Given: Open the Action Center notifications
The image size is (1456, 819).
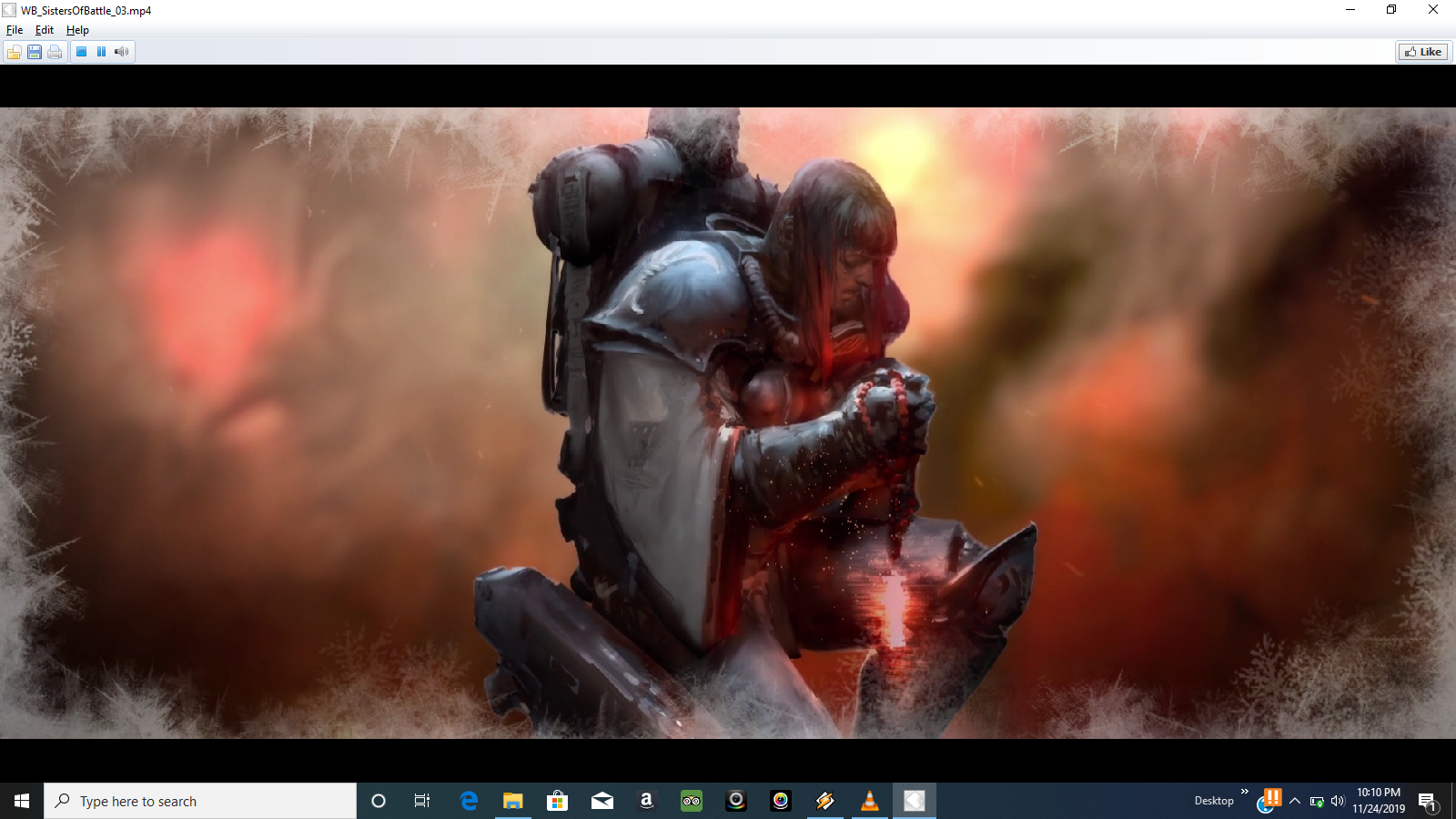Looking at the screenshot, I should 1428,802.
